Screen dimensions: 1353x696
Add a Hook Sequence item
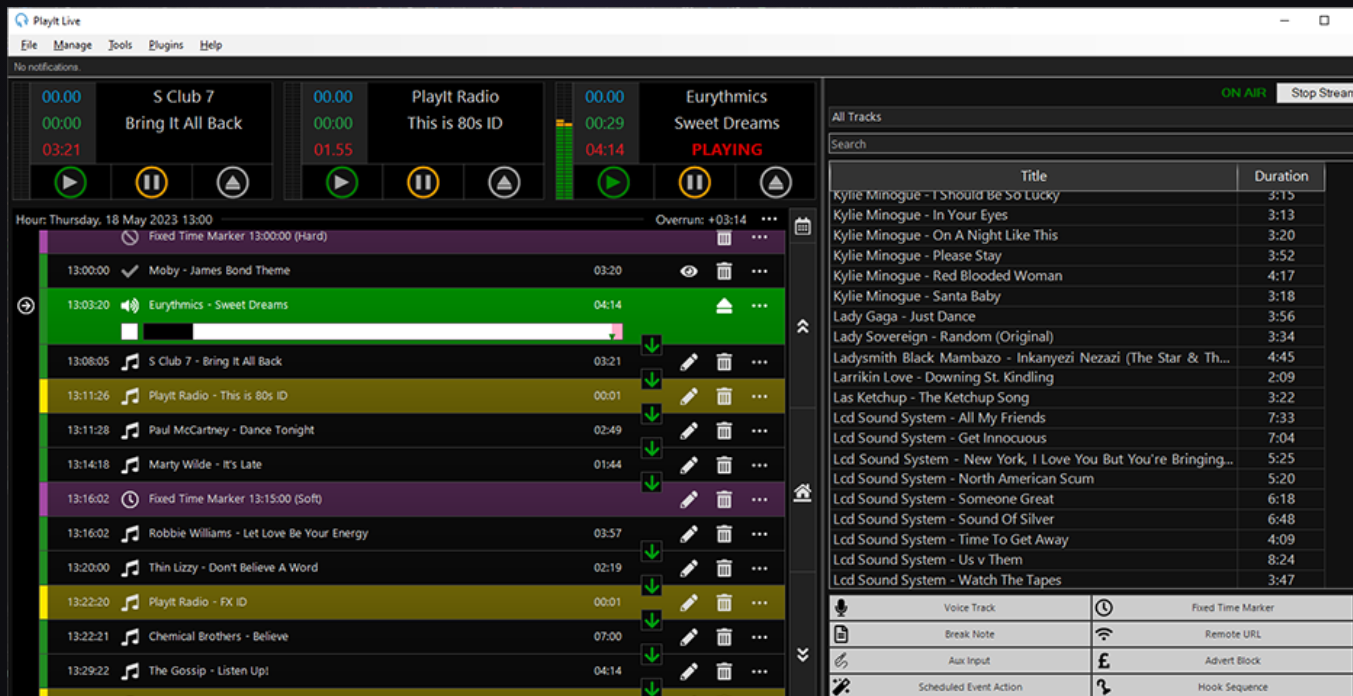[1232, 686]
